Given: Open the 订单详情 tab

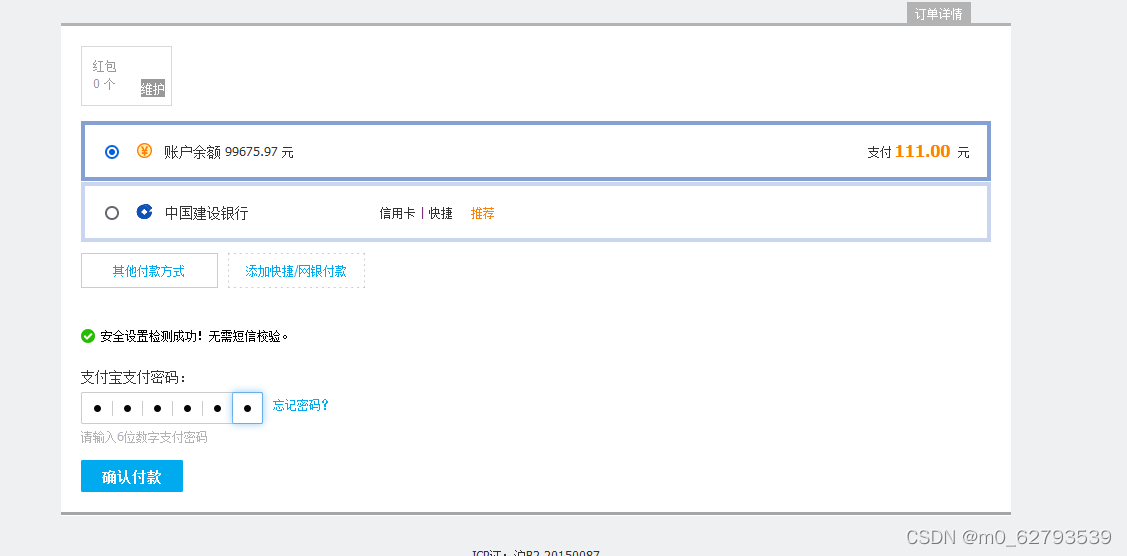Looking at the screenshot, I should tap(938, 14).
